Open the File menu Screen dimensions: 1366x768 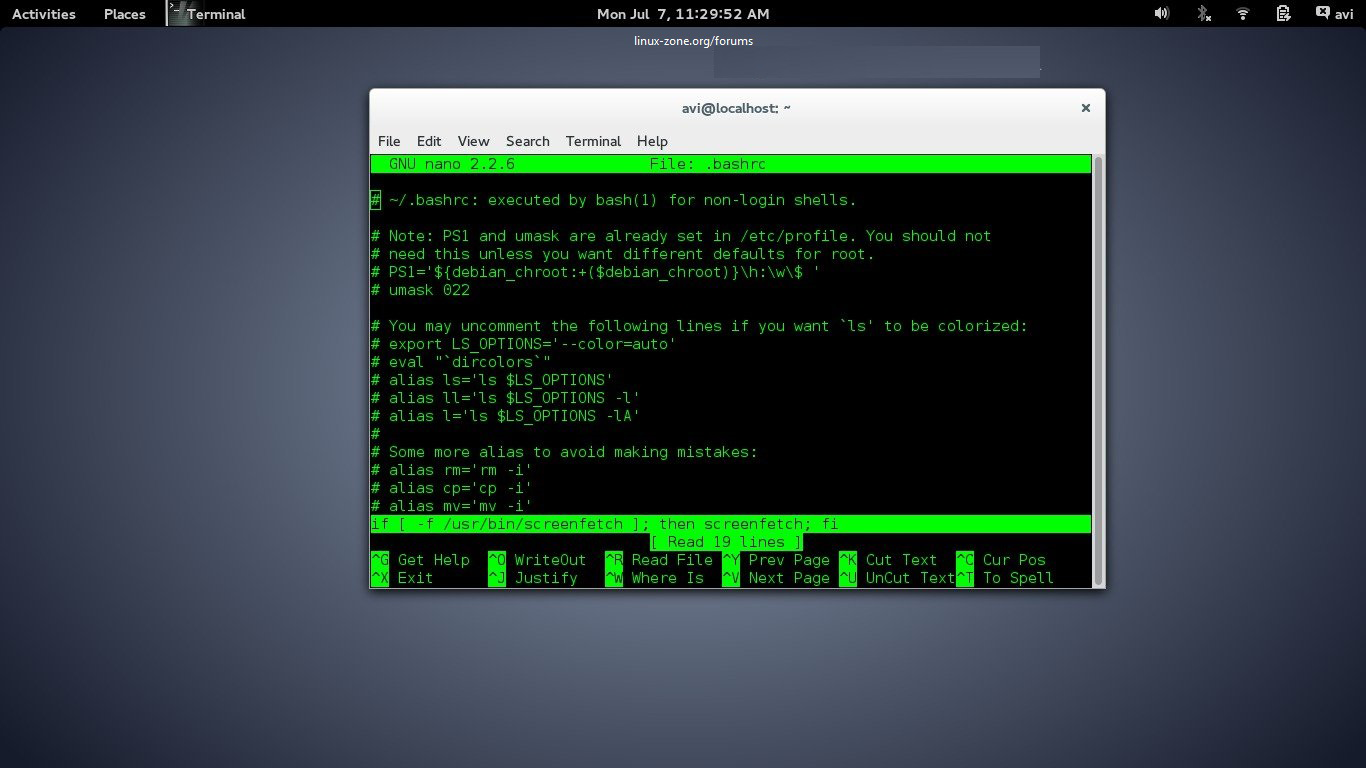pos(389,141)
